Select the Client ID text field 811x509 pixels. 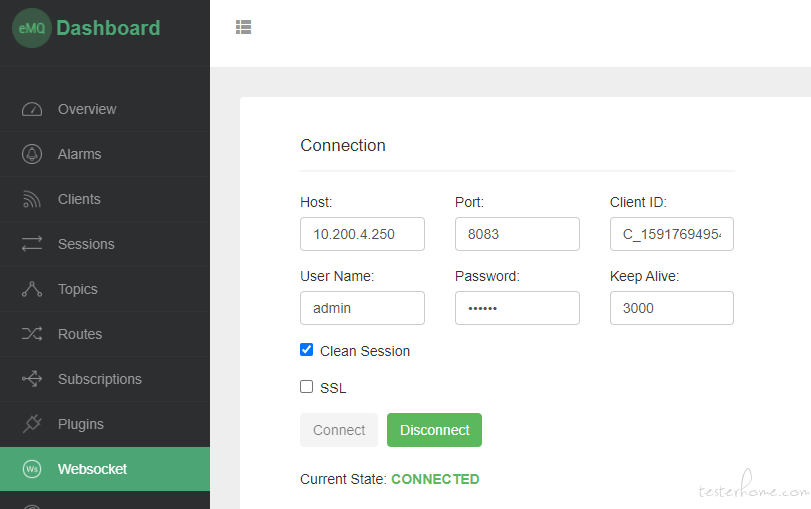pos(671,234)
